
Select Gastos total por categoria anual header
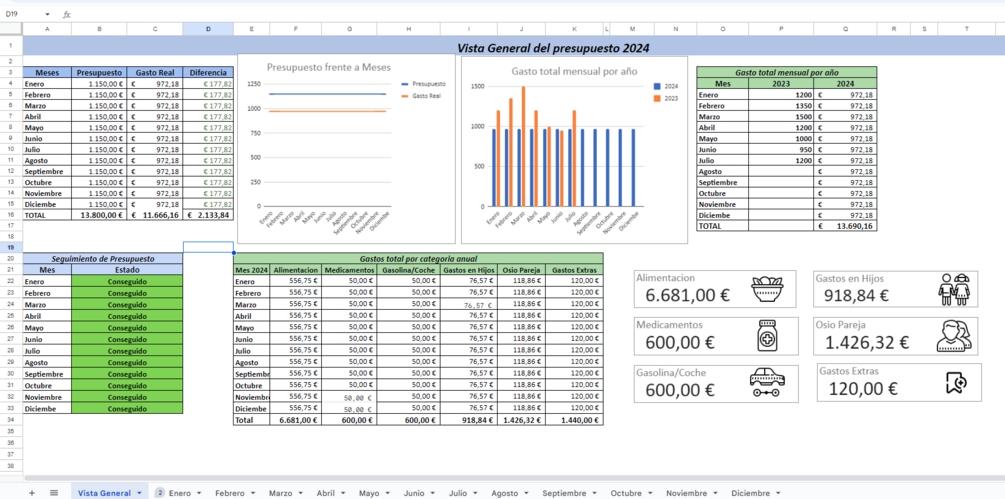pos(418,258)
